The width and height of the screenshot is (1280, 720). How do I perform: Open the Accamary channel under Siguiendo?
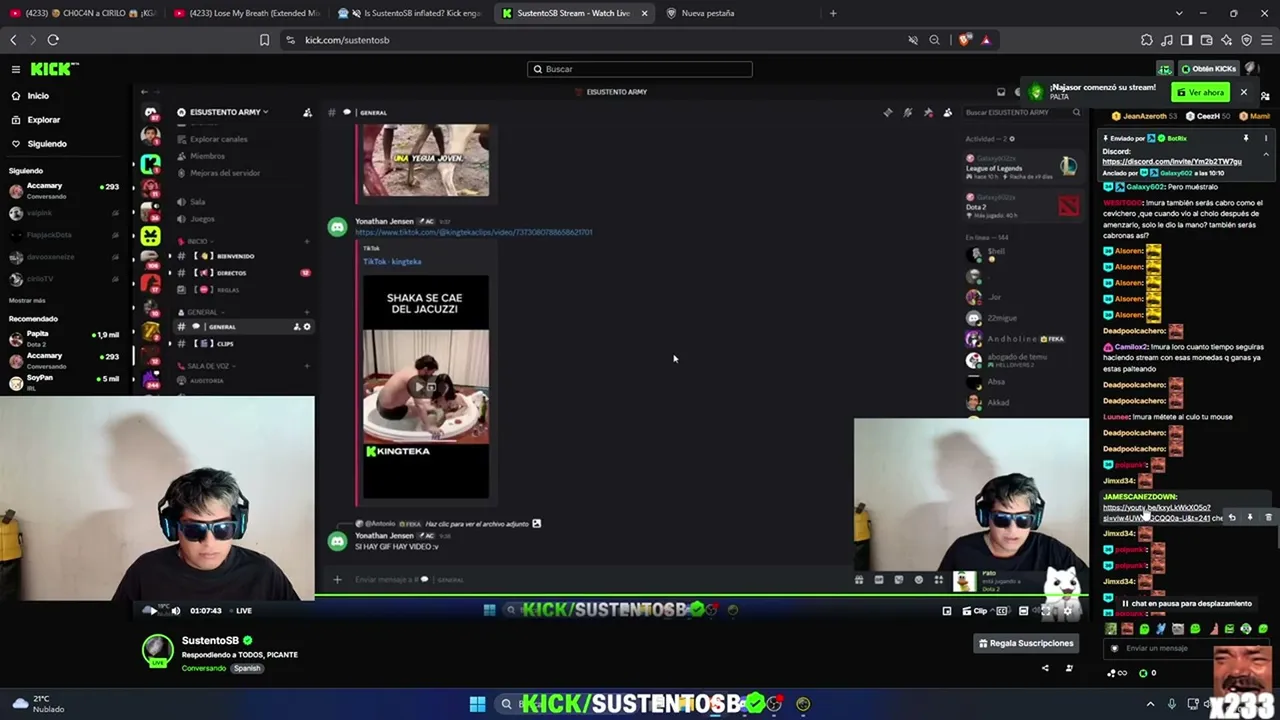click(x=64, y=190)
